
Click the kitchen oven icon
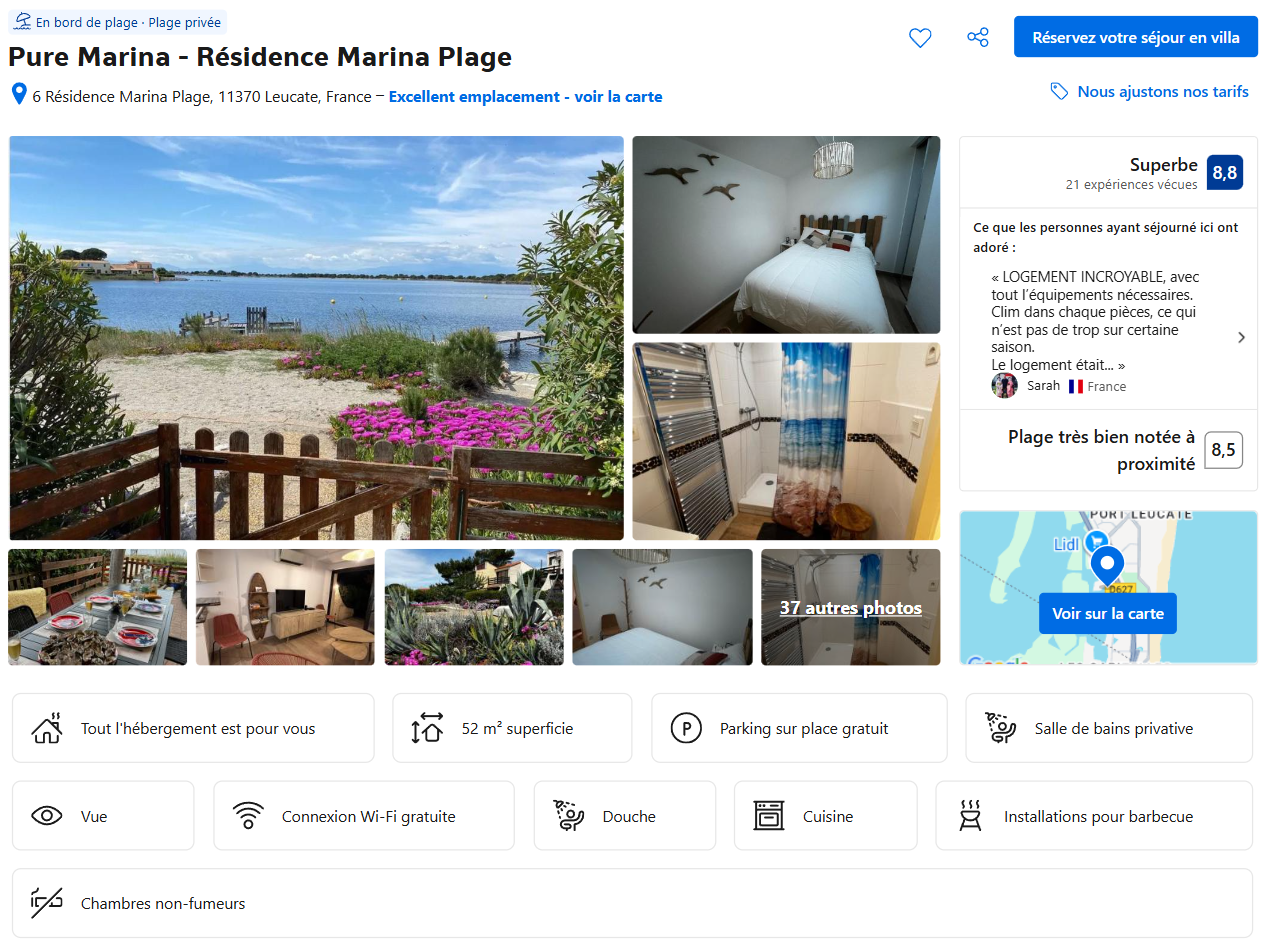pyautogui.click(x=769, y=816)
